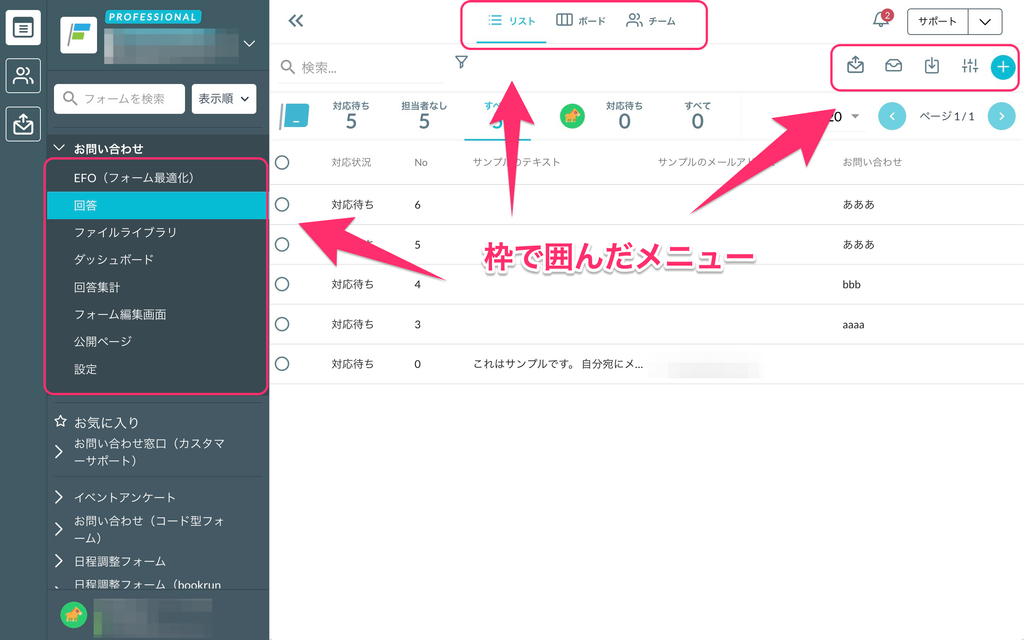Click the star icon next to お気に入り
1024x640 pixels.
click(x=61, y=421)
